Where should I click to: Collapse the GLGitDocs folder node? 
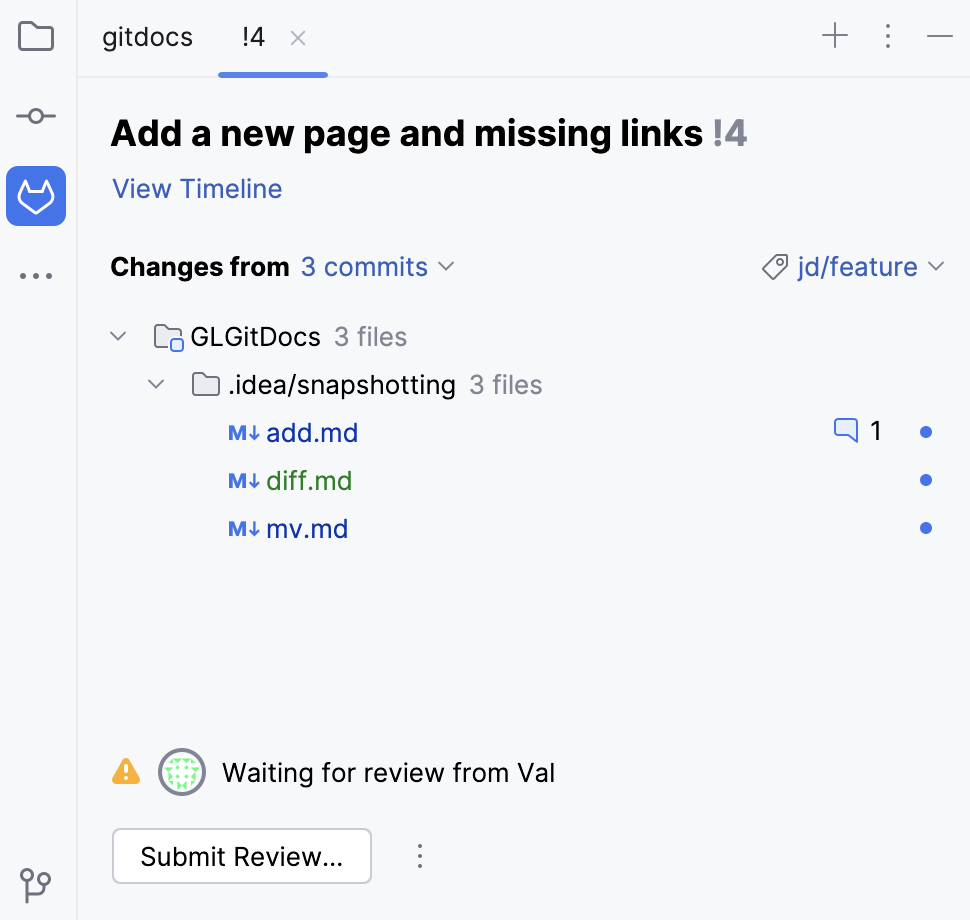(x=118, y=336)
